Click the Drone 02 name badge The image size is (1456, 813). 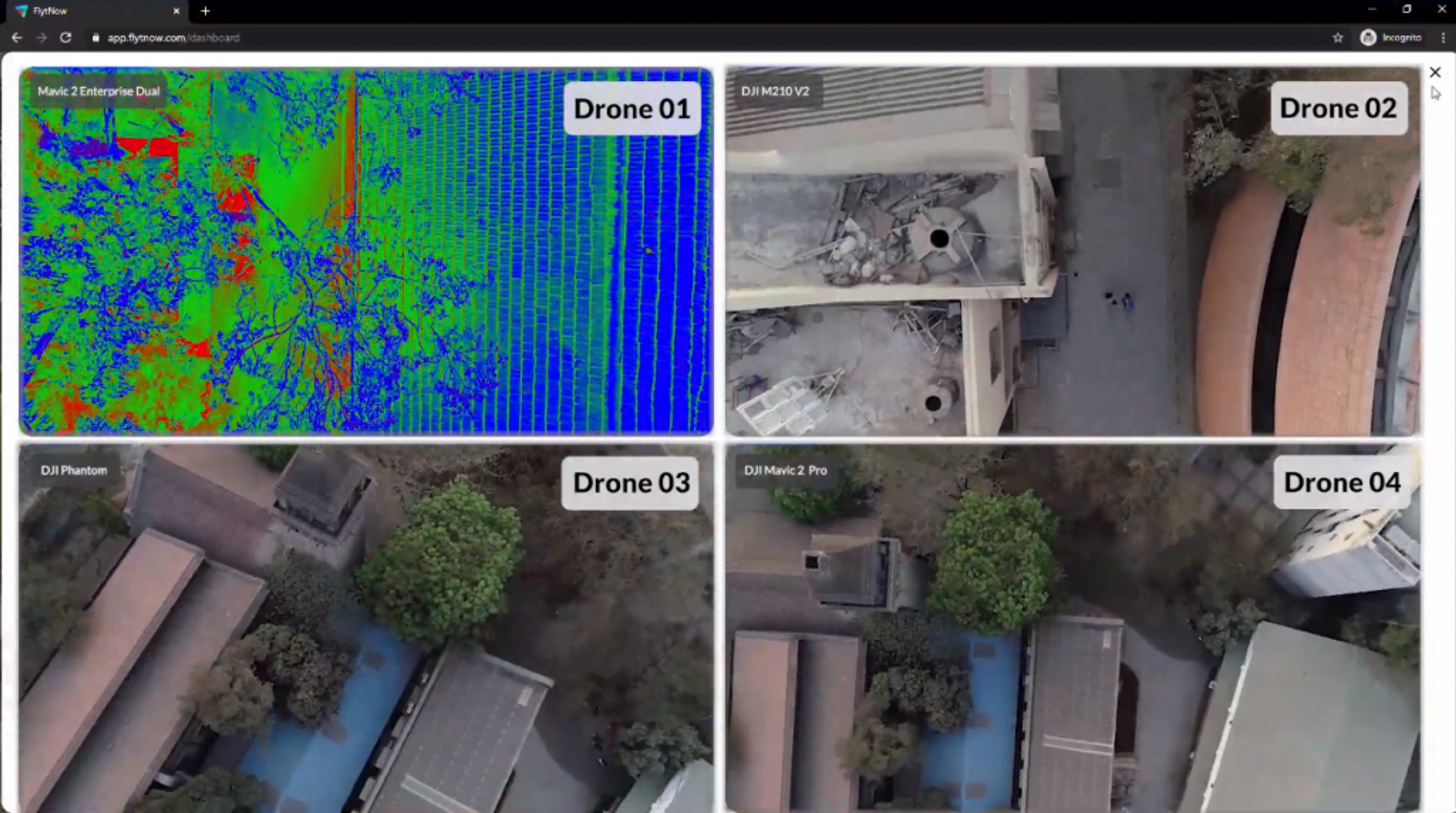pyautogui.click(x=1338, y=108)
